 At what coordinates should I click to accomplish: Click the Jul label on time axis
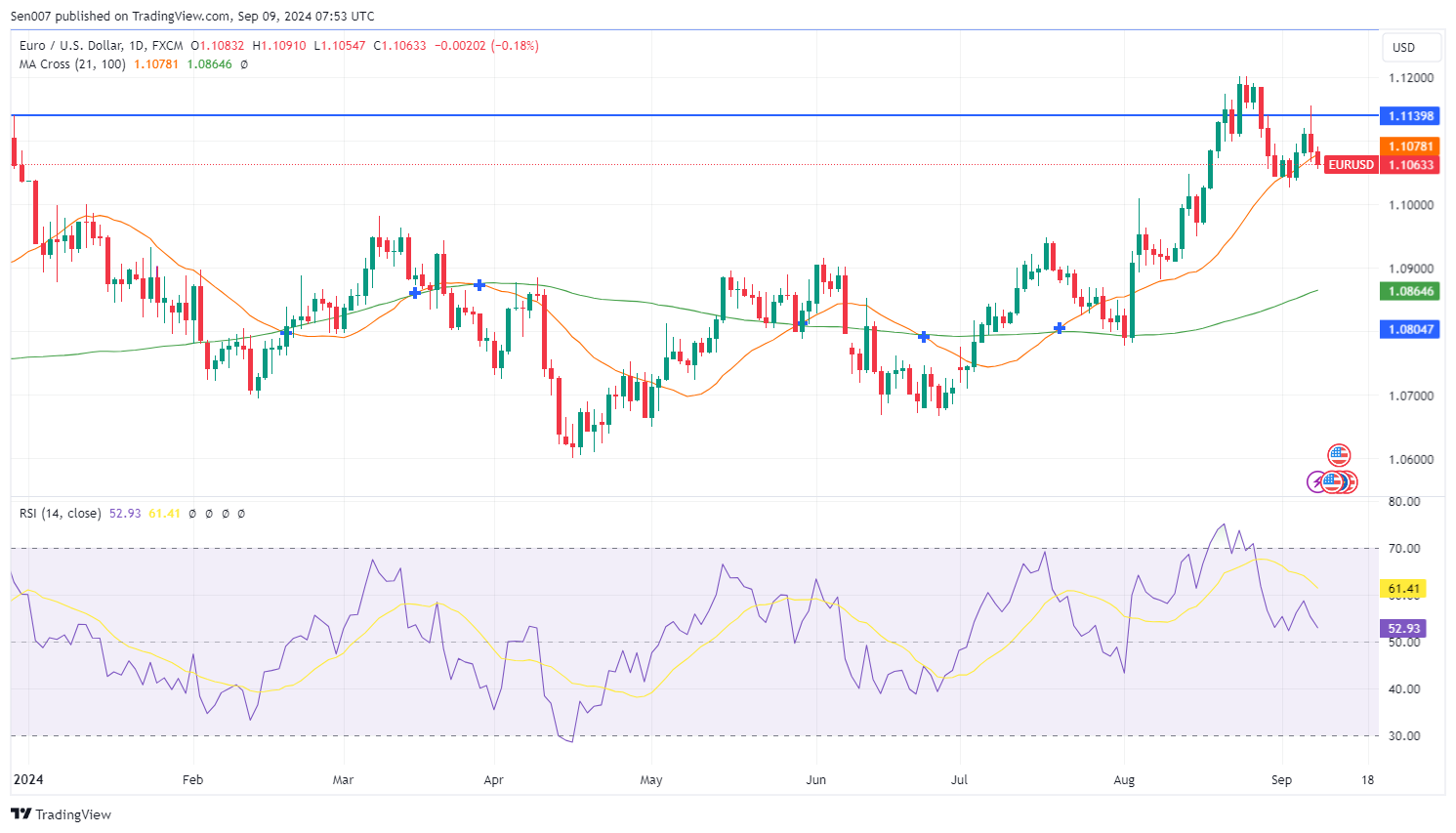pos(959,780)
